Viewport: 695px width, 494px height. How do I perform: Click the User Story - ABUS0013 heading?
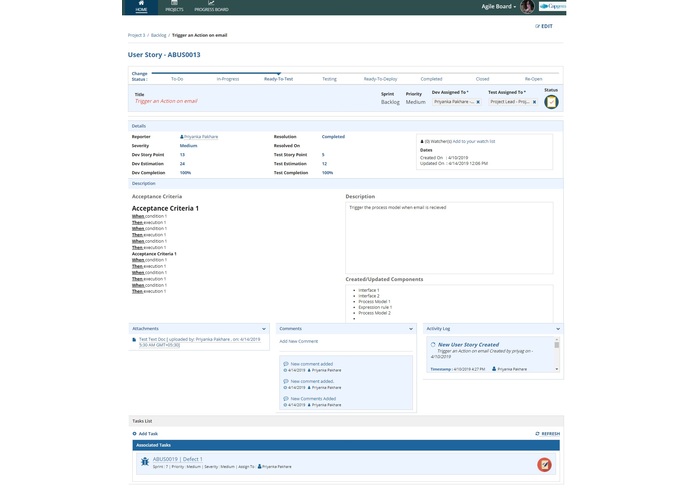tap(164, 55)
